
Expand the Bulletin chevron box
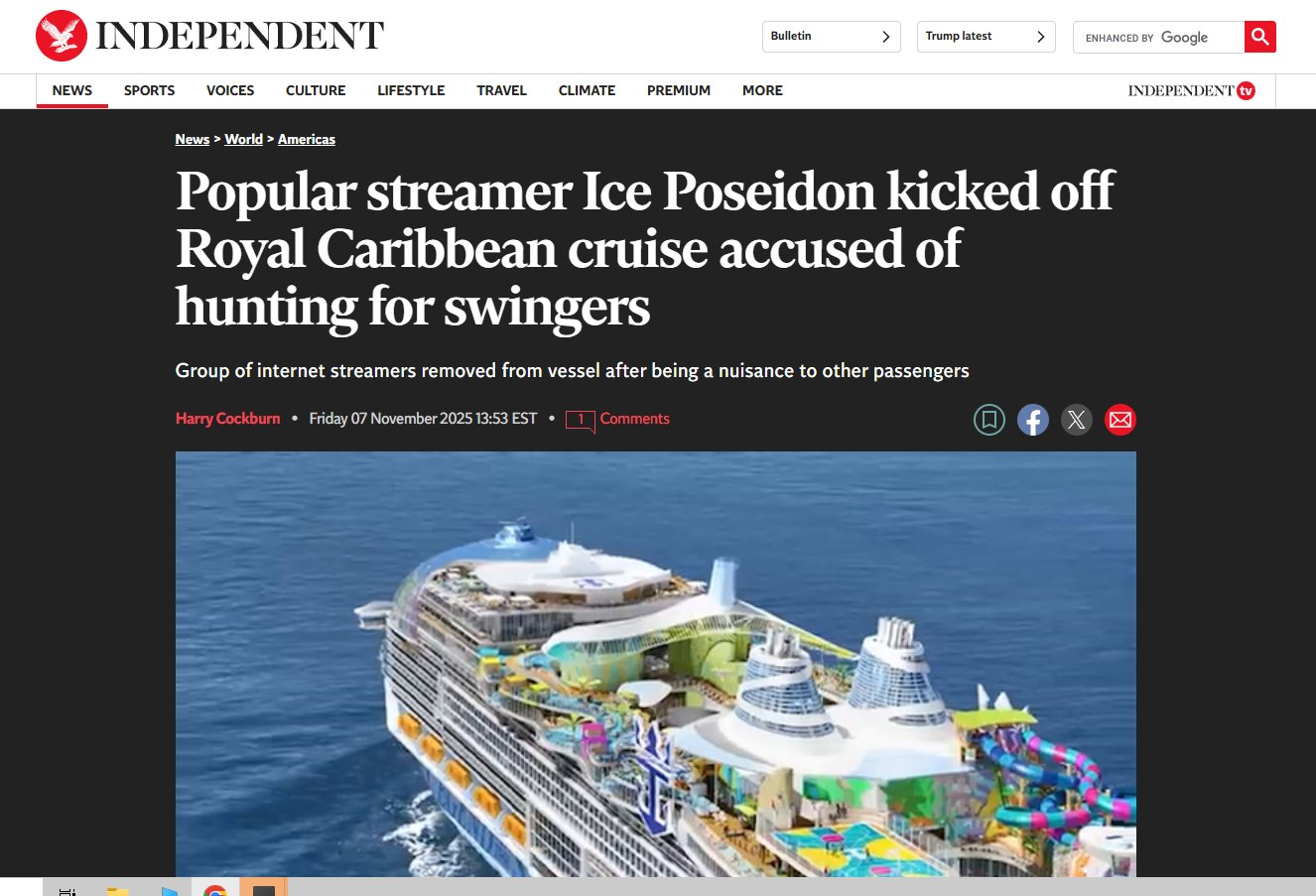point(832,37)
